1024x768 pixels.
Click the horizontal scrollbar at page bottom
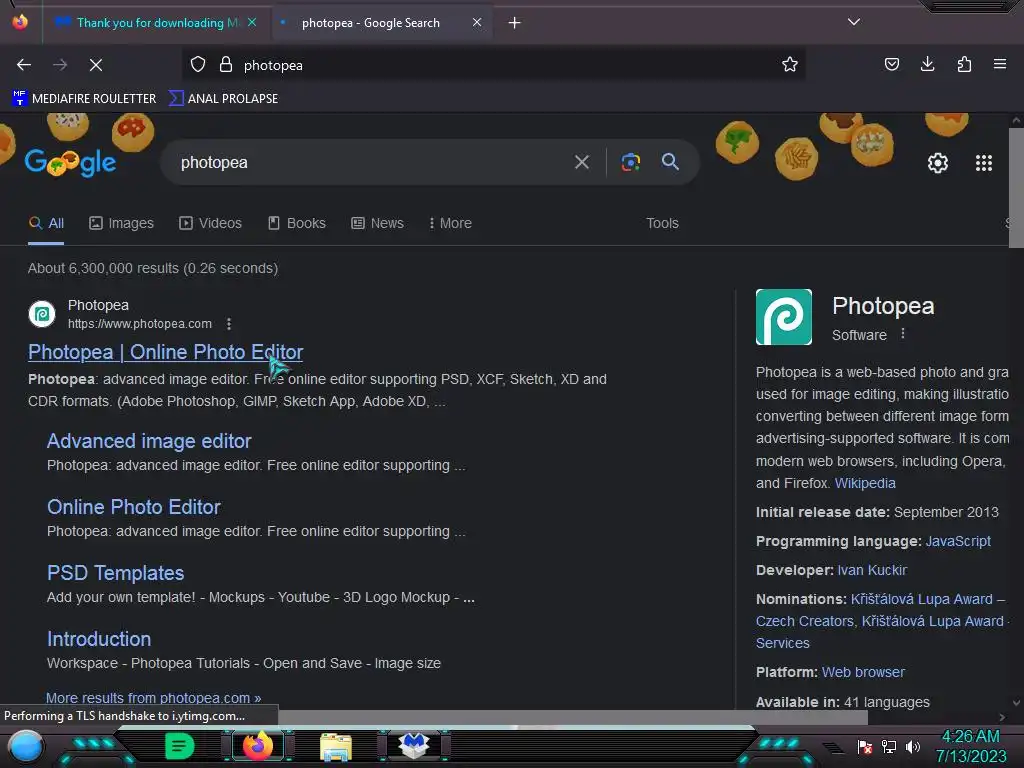pos(573,717)
